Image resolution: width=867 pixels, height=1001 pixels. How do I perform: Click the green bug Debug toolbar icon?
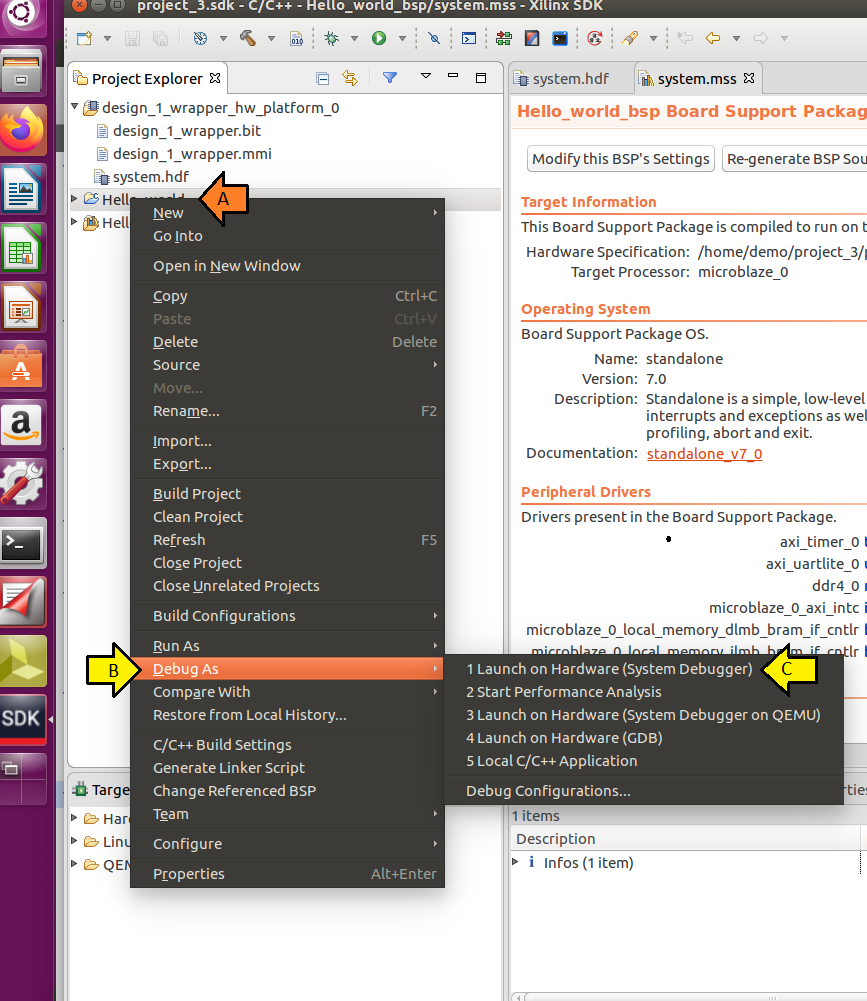point(331,38)
